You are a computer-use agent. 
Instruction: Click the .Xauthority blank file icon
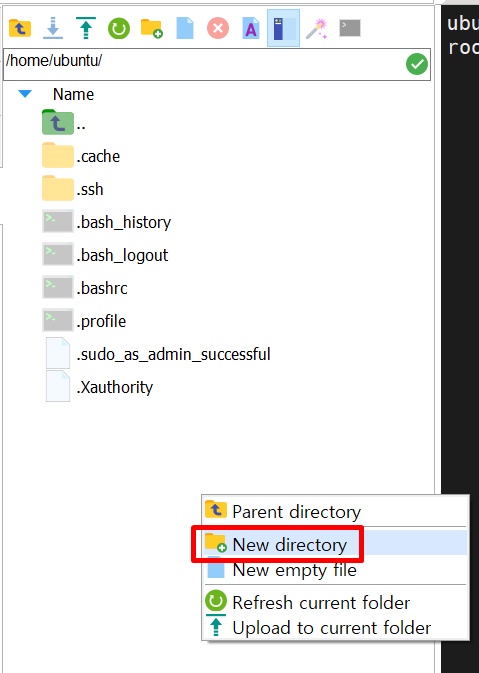point(58,386)
